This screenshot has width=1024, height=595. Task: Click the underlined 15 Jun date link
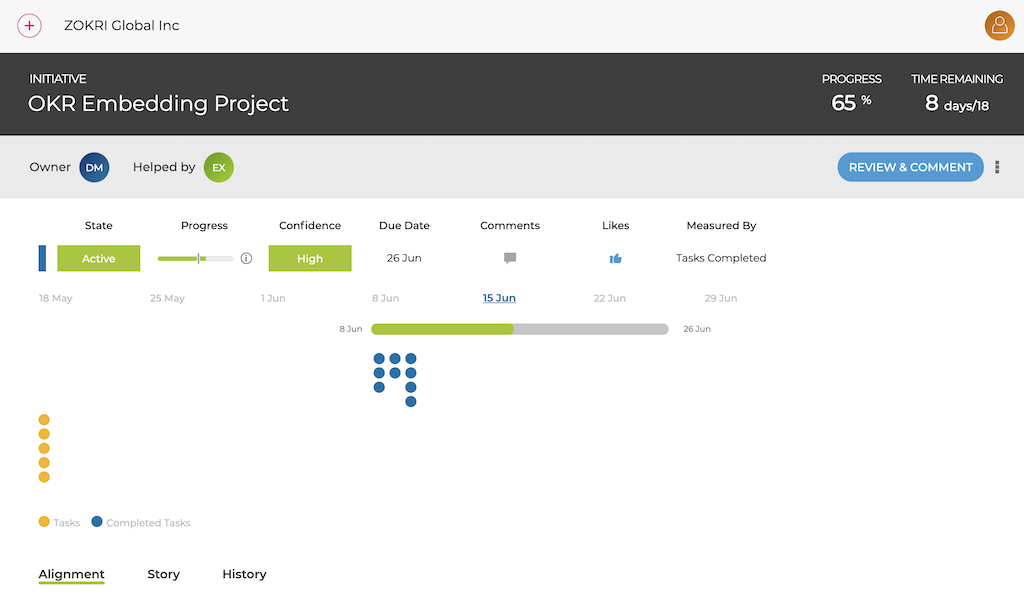(x=499, y=298)
